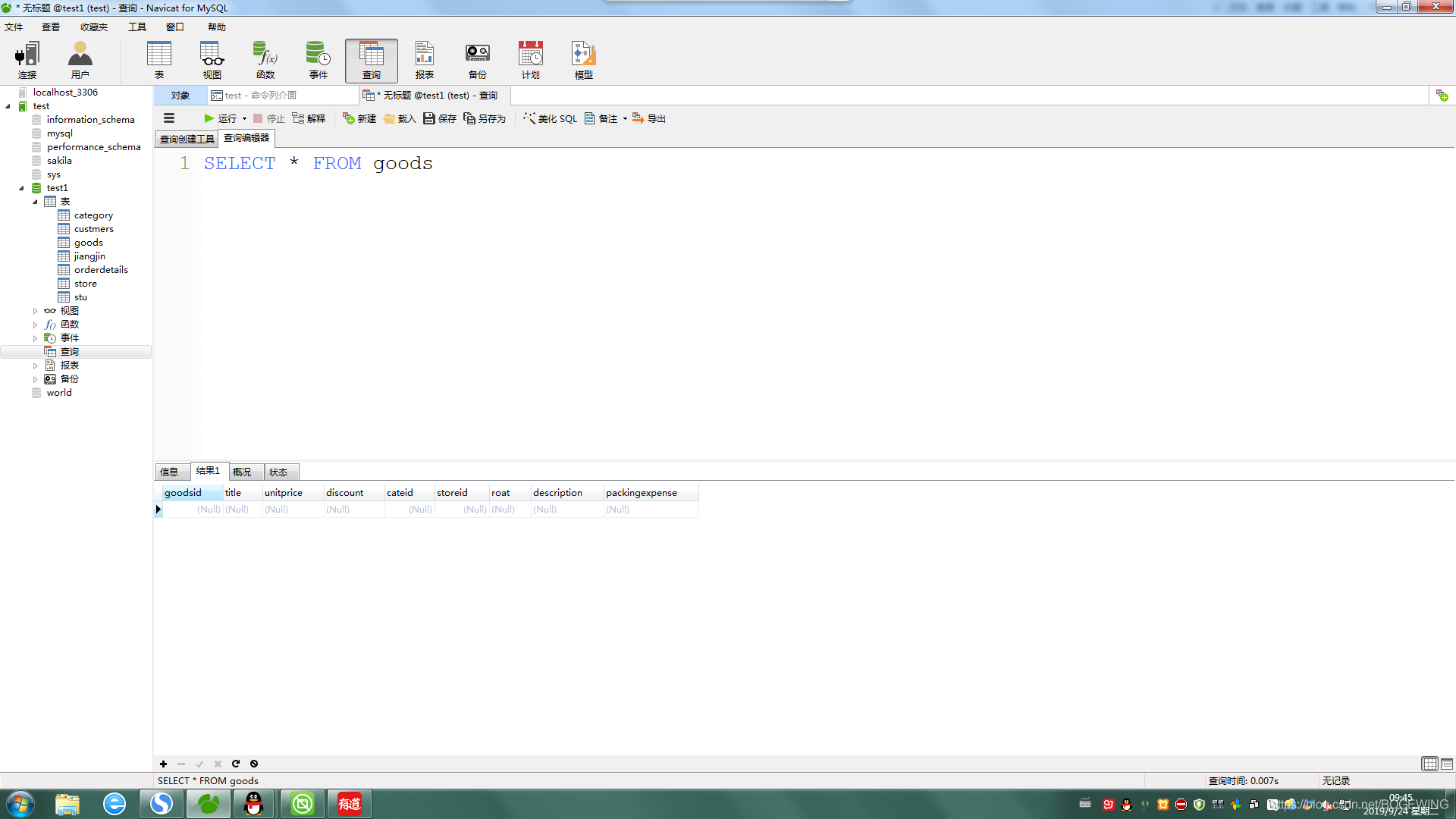Switch to test - 命令列界面 tab
This screenshot has width=1456, height=819.
click(284, 96)
